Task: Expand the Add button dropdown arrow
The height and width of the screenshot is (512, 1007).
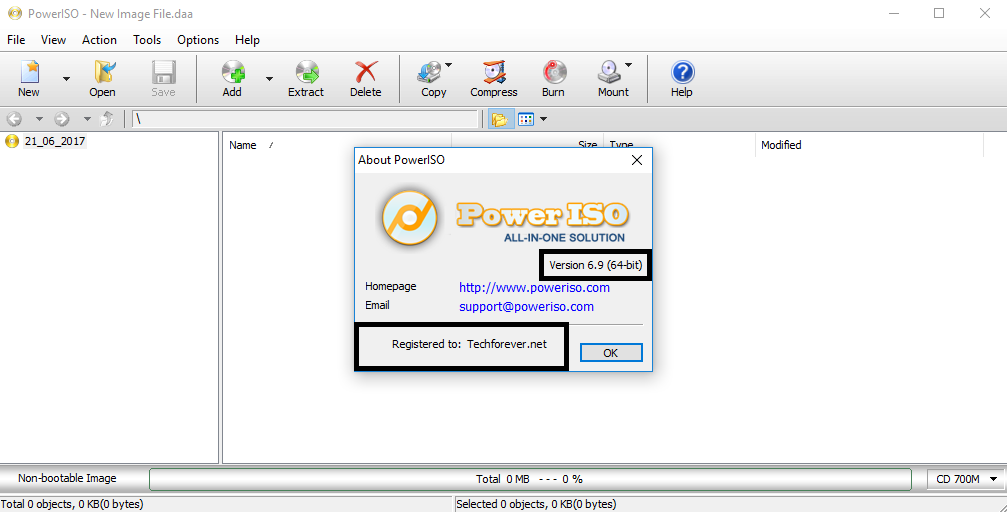Action: [269, 79]
